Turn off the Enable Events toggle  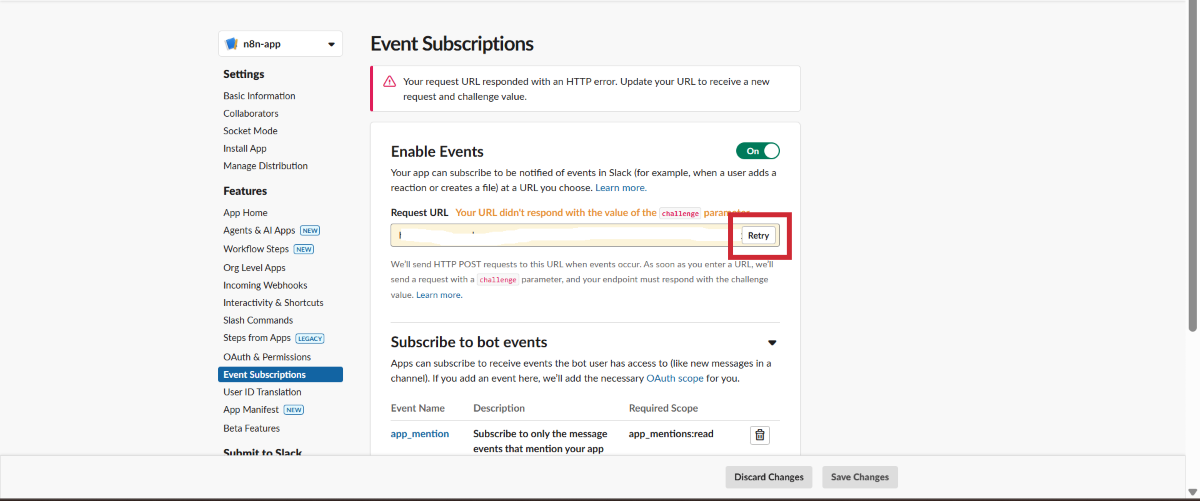(x=757, y=151)
